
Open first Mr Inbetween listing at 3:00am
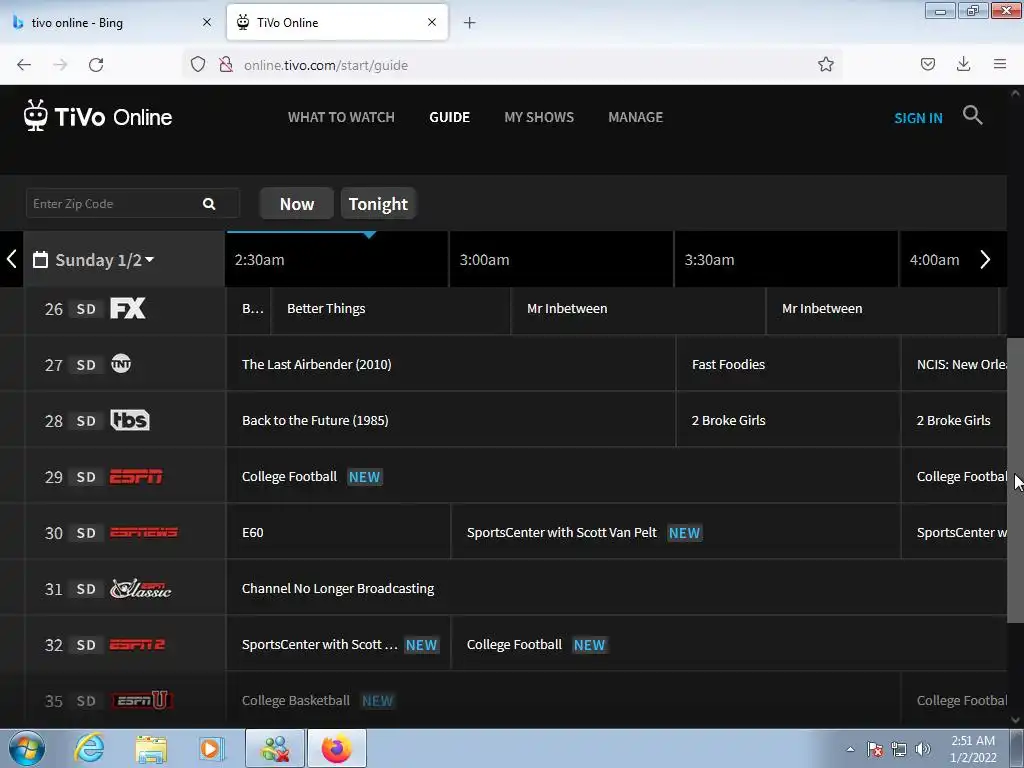(x=638, y=308)
